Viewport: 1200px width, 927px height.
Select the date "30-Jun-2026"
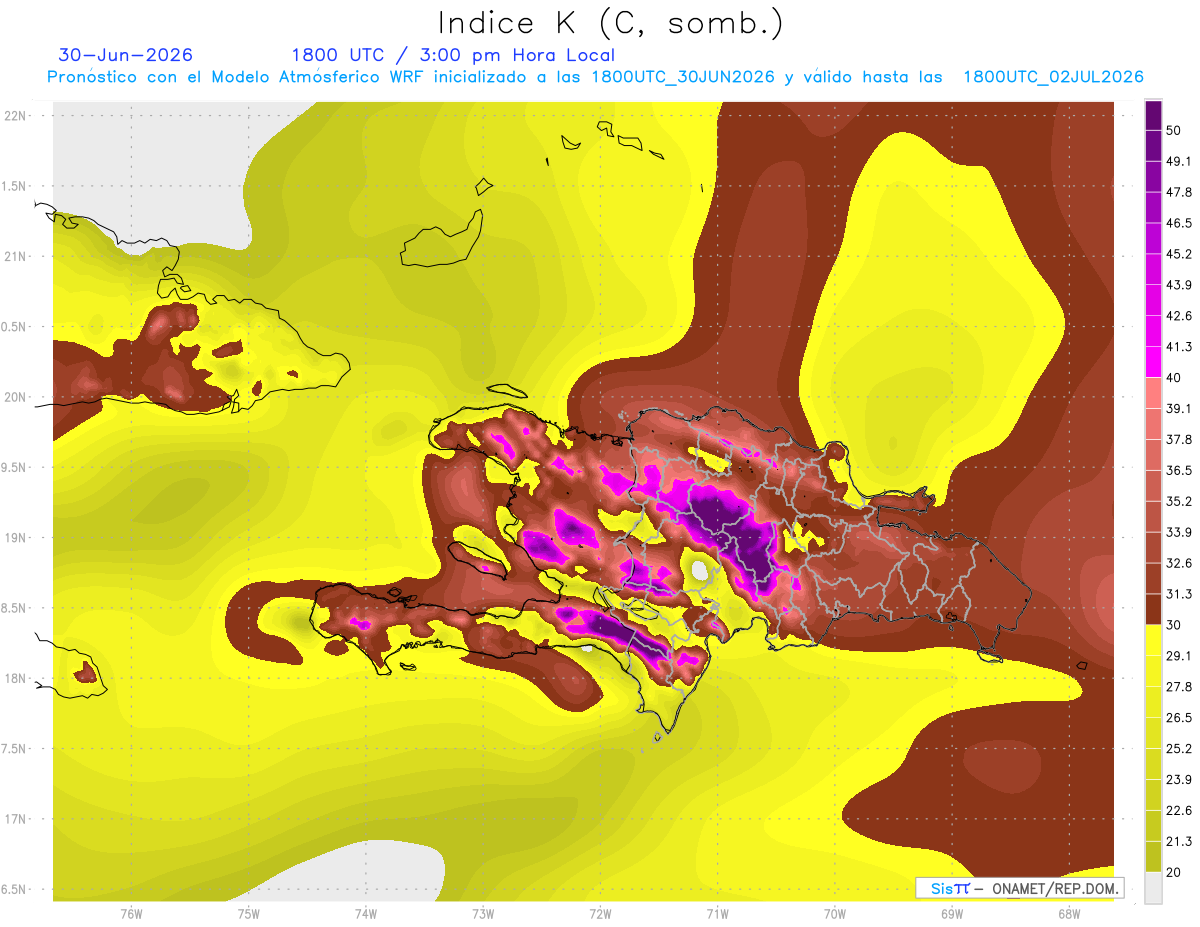tap(126, 55)
